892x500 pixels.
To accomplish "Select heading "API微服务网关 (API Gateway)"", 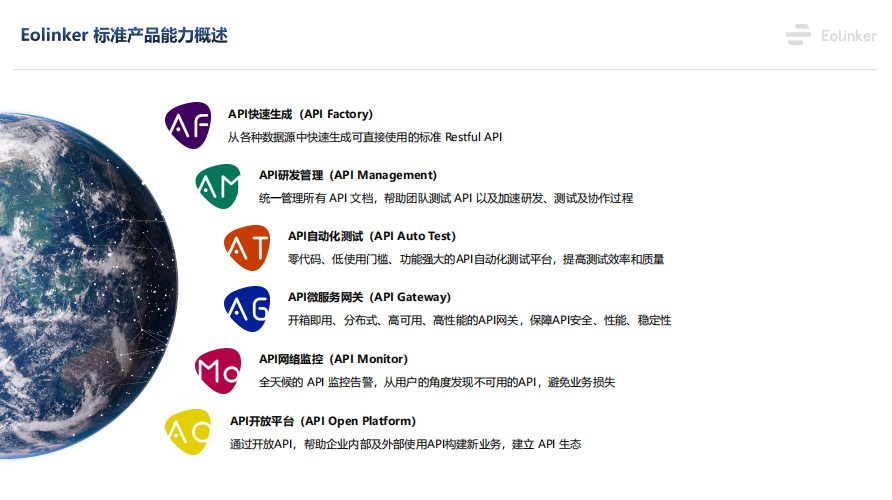I will coord(369,297).
